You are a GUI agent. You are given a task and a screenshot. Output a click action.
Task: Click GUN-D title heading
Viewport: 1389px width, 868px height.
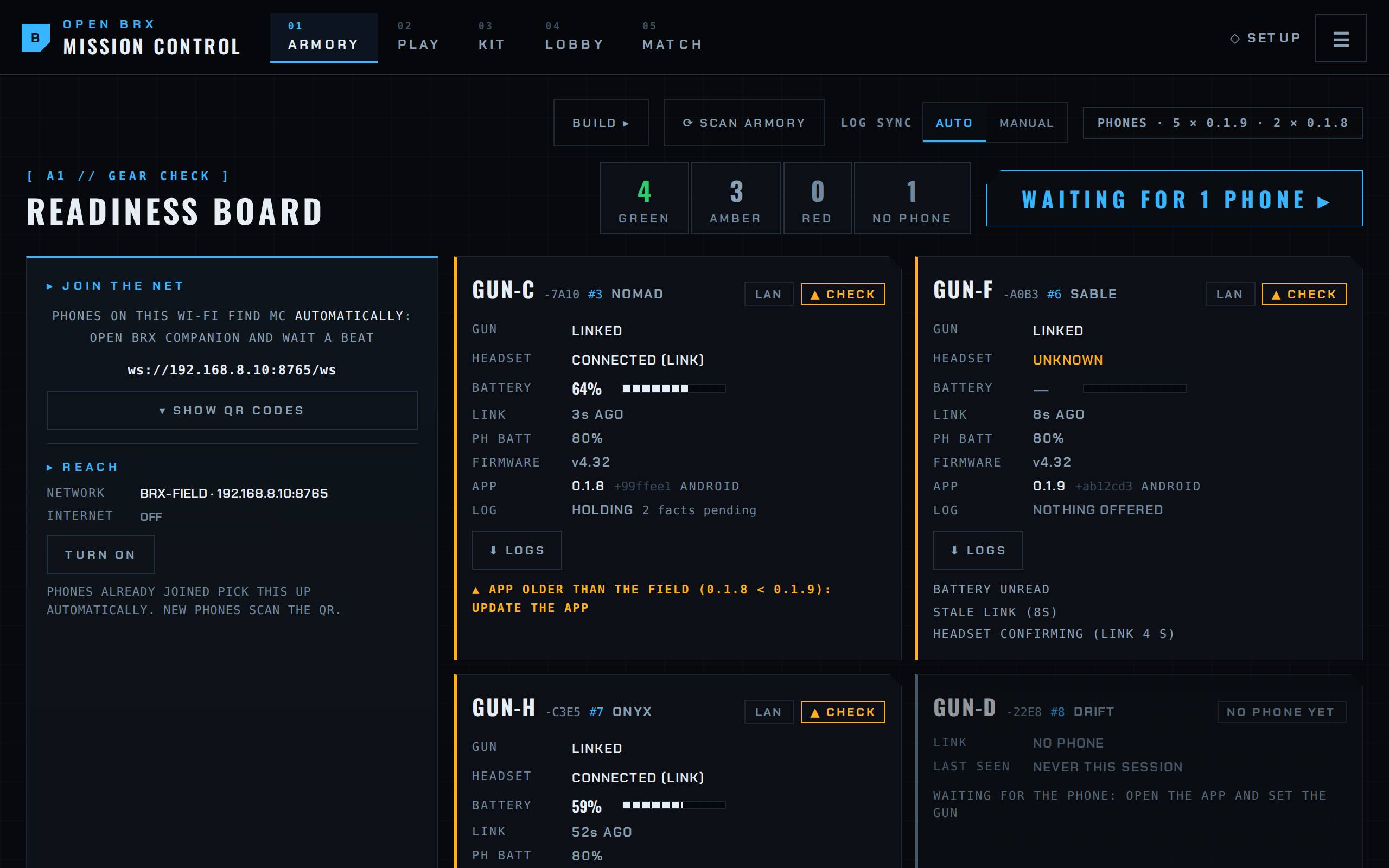pyautogui.click(x=964, y=708)
